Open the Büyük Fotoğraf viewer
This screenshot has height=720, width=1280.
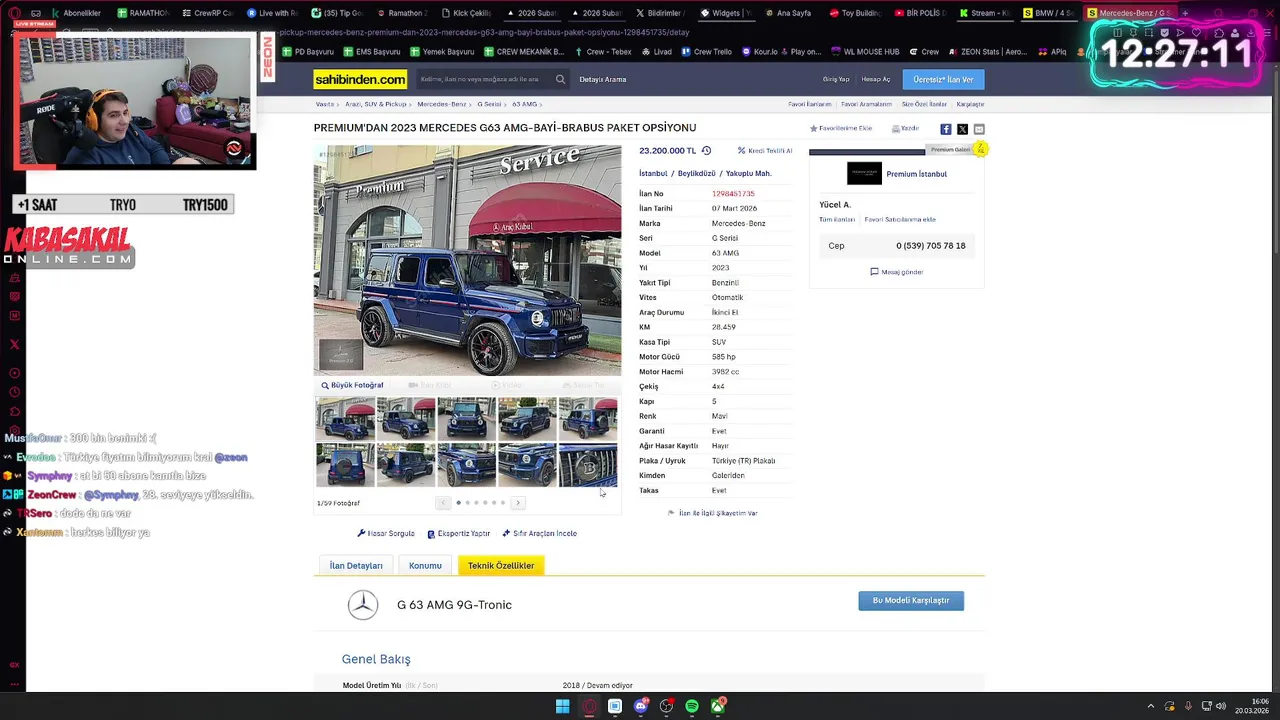[352, 385]
